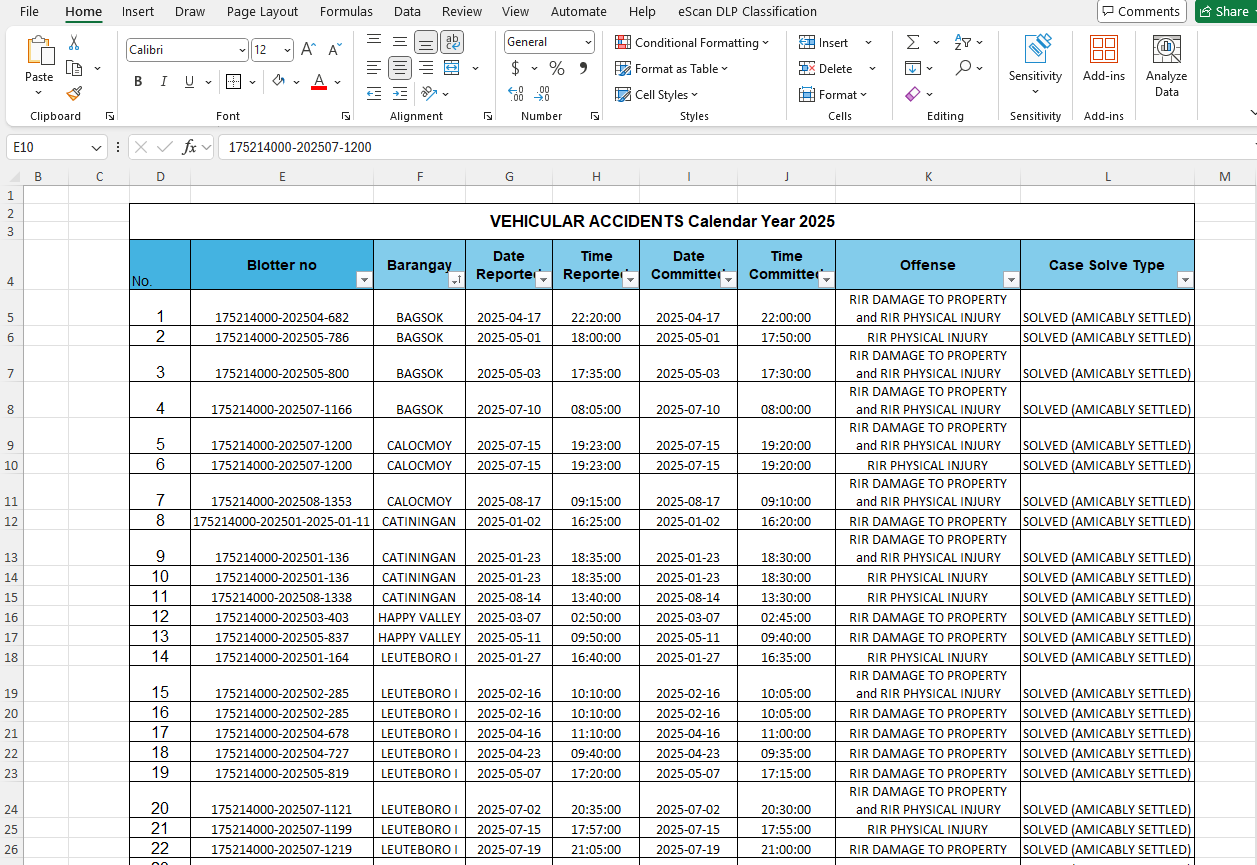Apply the red Font Color swatch
Image resolution: width=1257 pixels, height=865 pixels.
pos(319,82)
